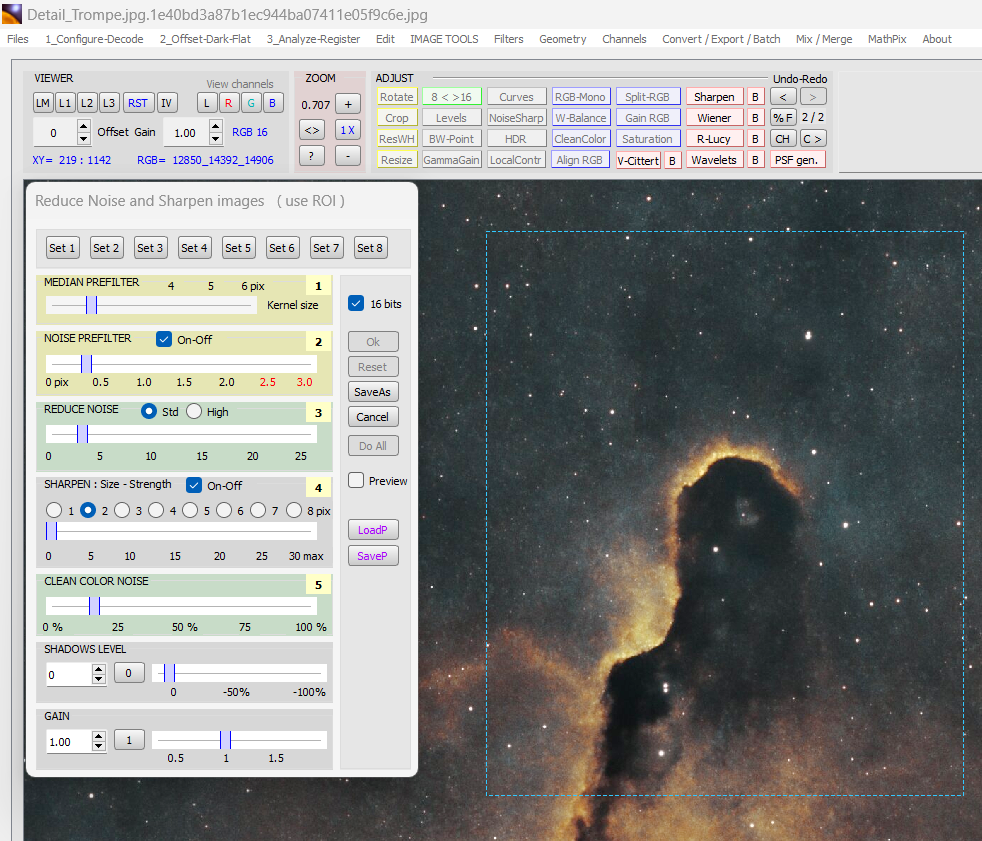Open the IMAGE TOOLS menu
This screenshot has width=982, height=841.
tap(444, 39)
